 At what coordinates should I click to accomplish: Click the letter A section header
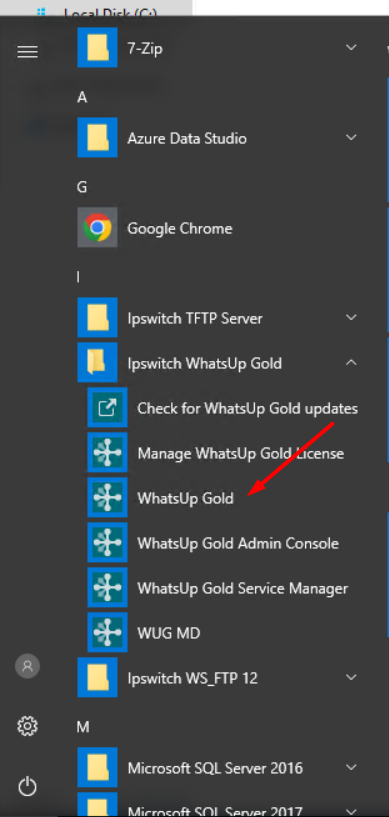pyautogui.click(x=82, y=97)
